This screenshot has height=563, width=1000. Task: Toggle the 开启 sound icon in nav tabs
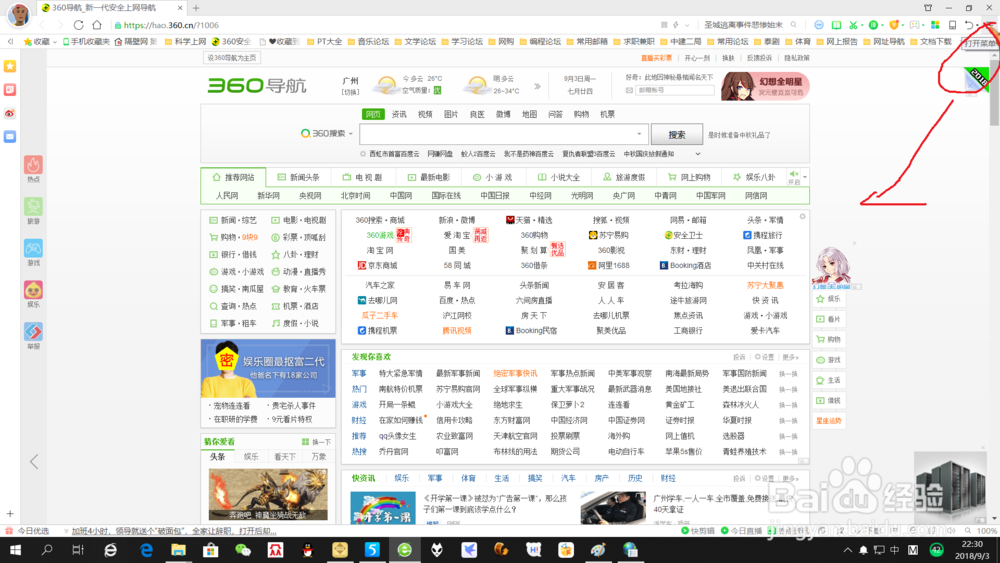pos(793,177)
